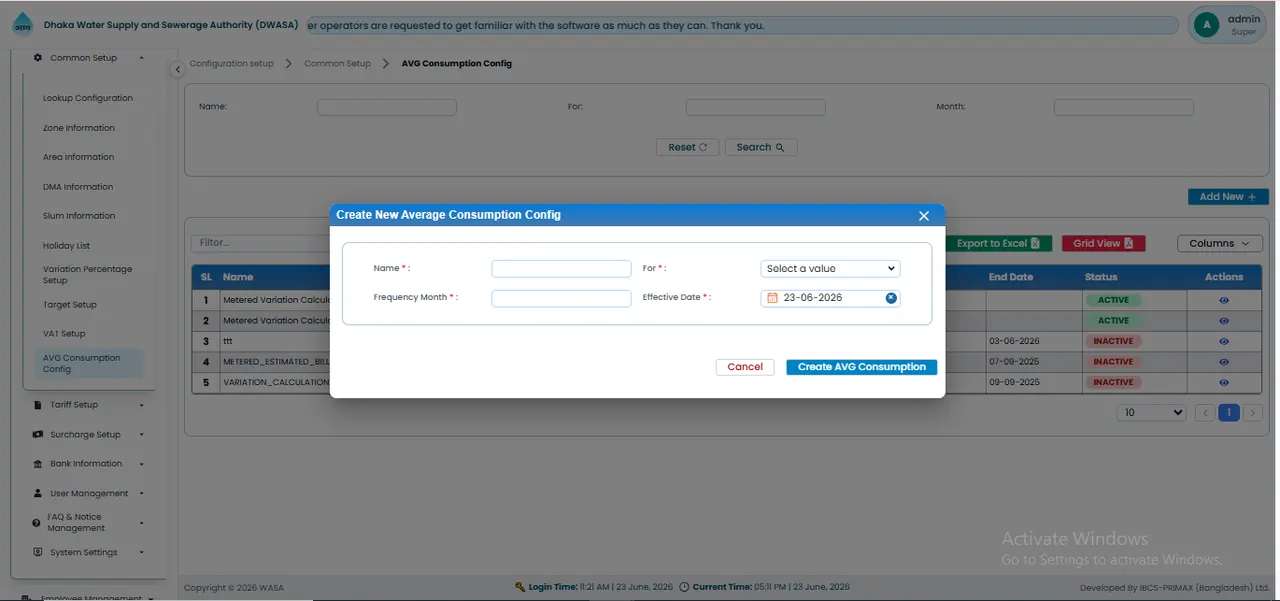Click the Name search filter field

click(387, 107)
